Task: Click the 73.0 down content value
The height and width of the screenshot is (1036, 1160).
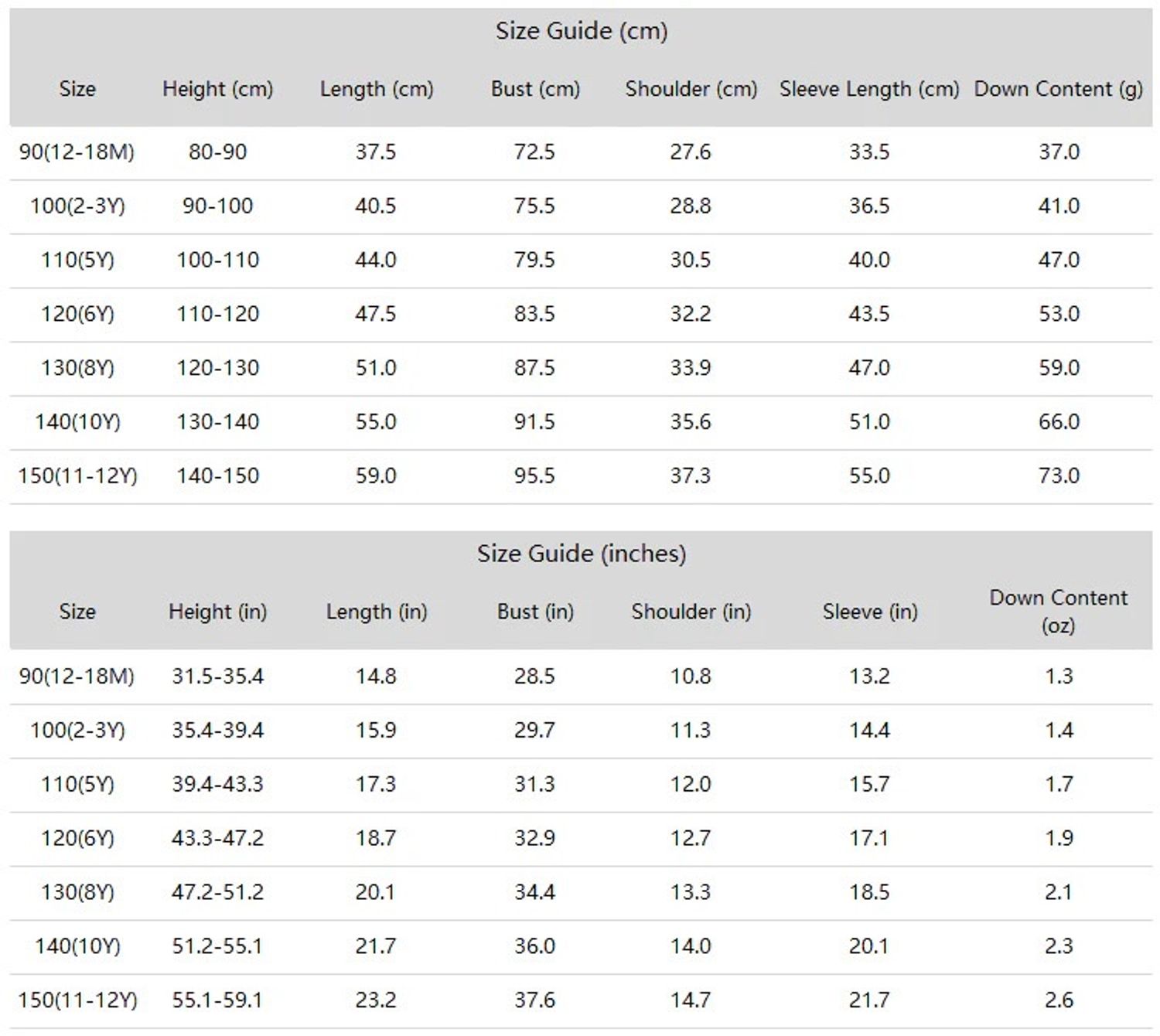Action: pyautogui.click(x=1059, y=475)
